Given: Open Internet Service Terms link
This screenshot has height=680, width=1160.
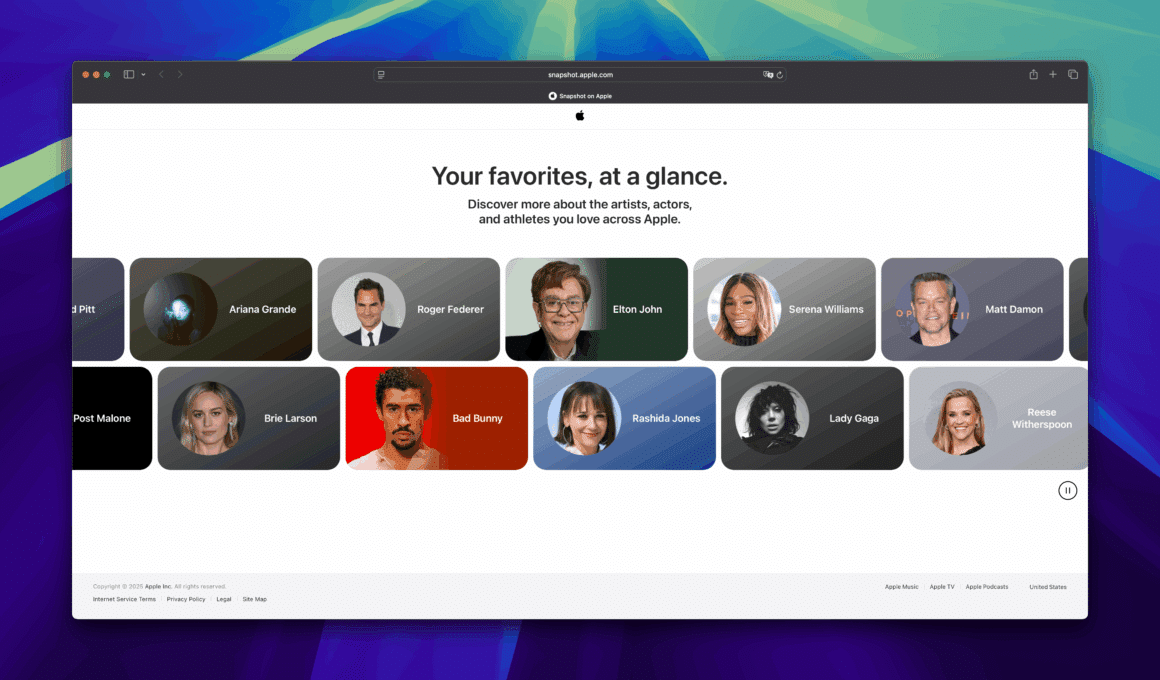Looking at the screenshot, I should coord(124,599).
